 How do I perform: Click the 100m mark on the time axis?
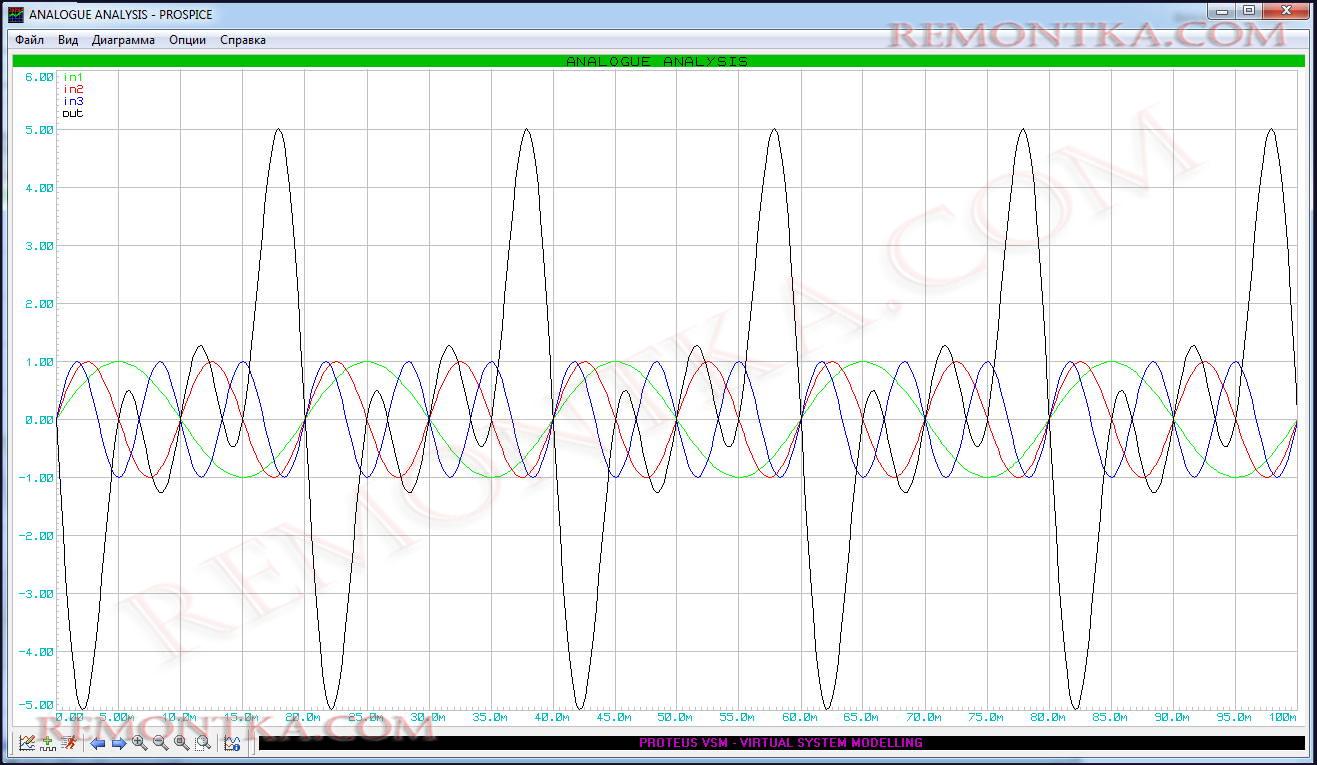tap(1282, 717)
